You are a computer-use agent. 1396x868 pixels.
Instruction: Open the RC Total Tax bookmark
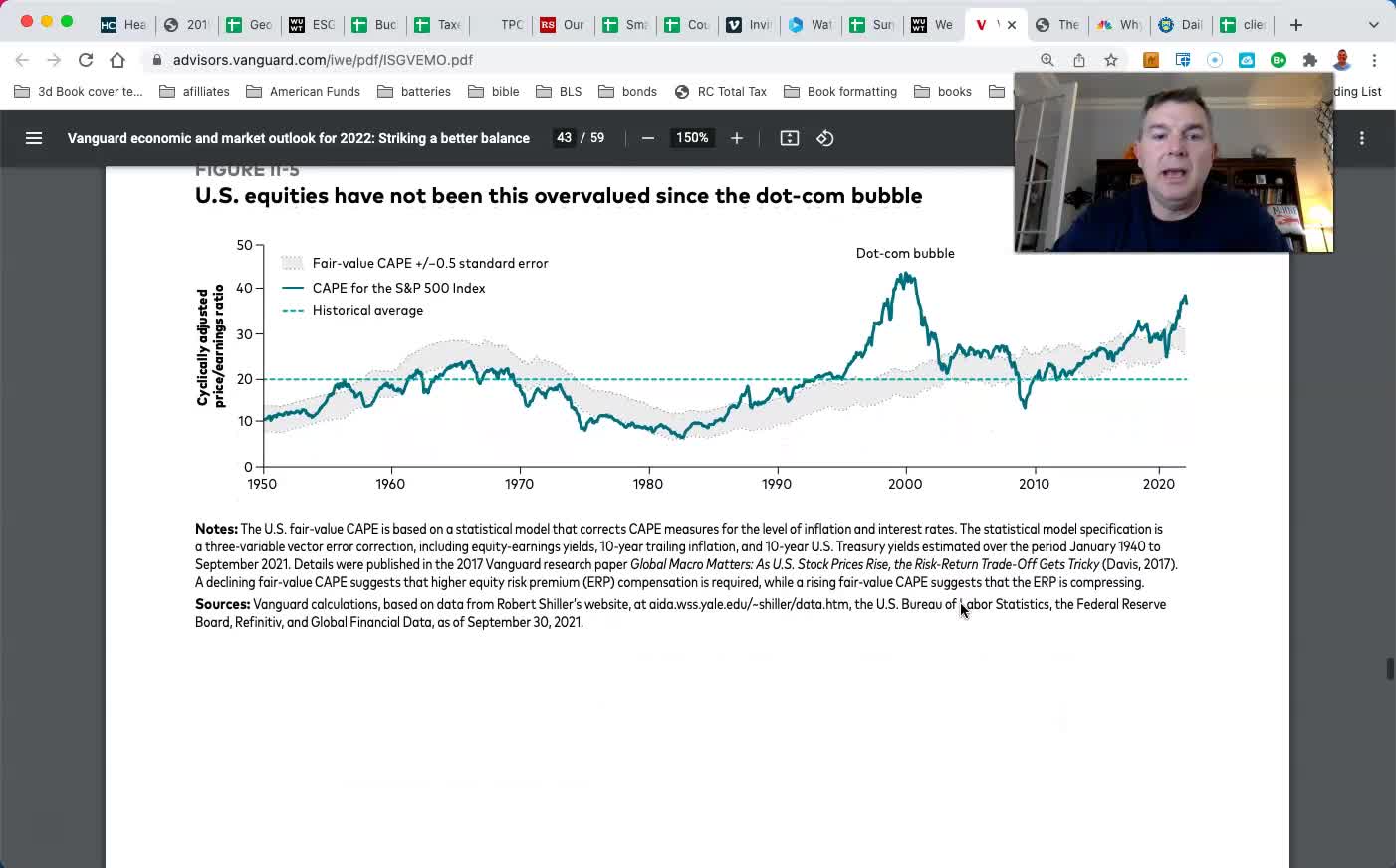point(721,91)
